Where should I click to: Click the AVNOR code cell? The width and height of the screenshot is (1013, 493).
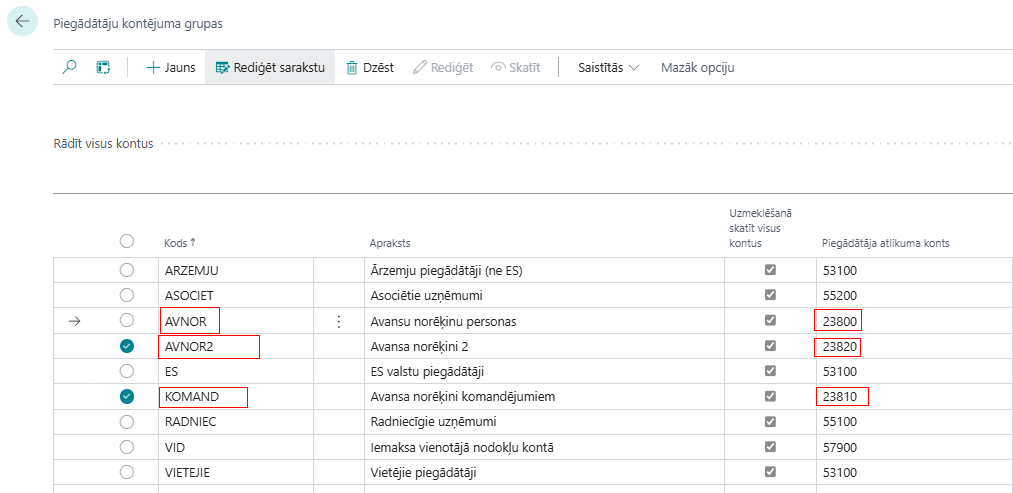point(236,320)
